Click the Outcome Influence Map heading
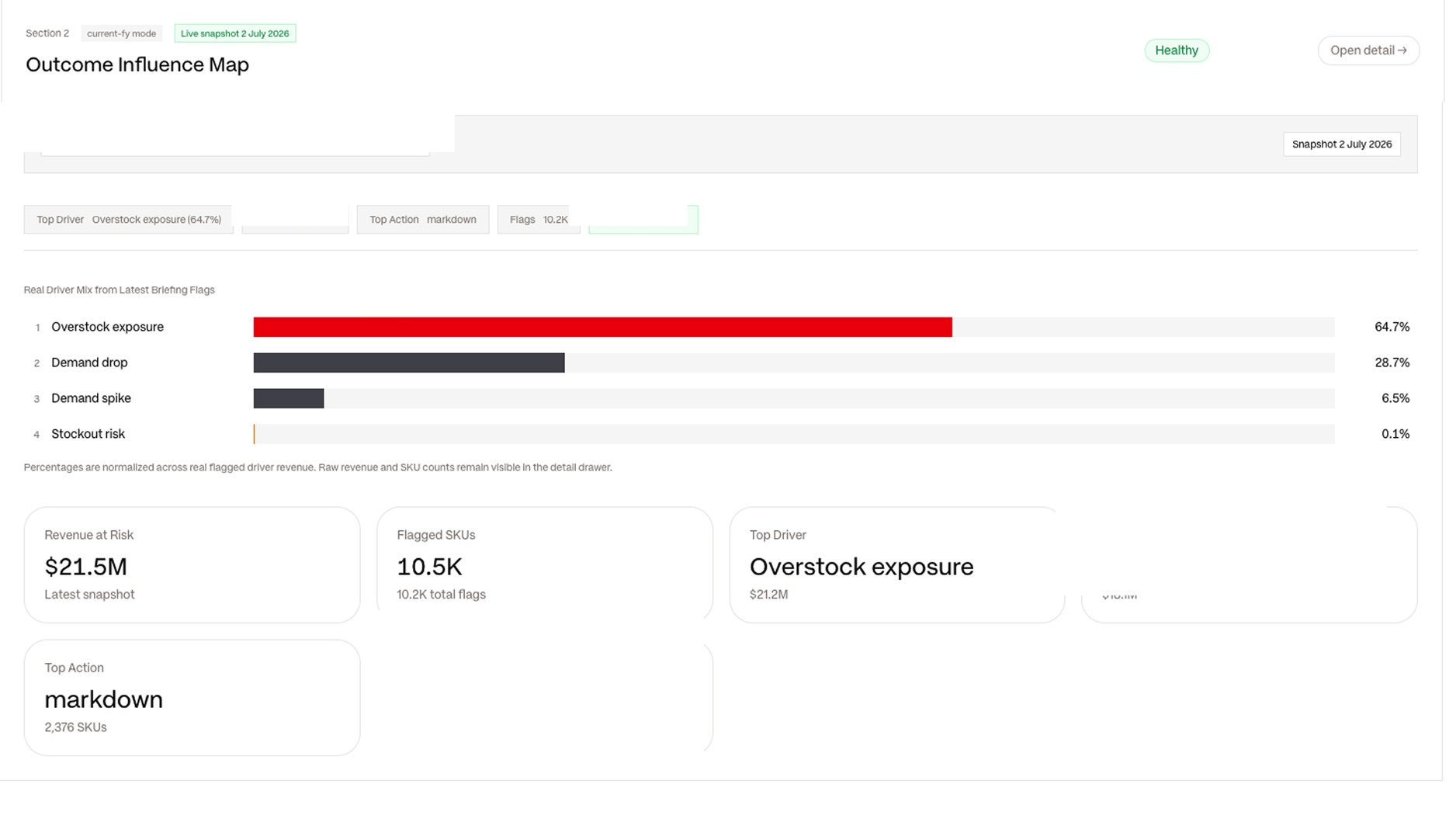The image size is (1456, 819). pyautogui.click(x=138, y=65)
